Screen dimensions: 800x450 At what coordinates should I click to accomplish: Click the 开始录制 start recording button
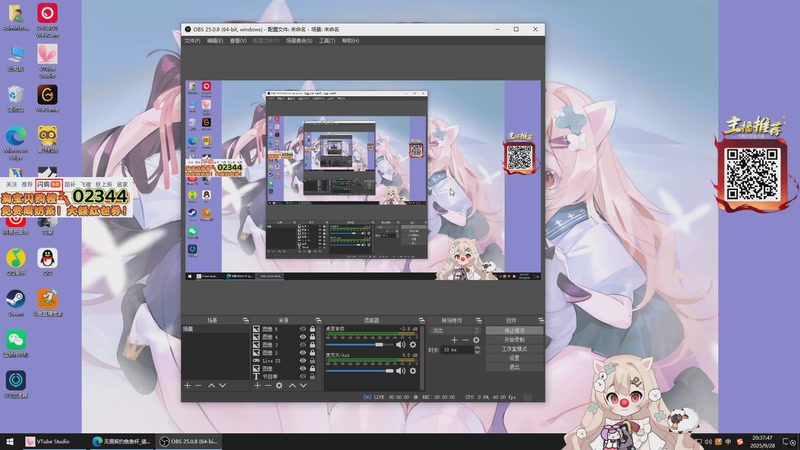(x=514, y=340)
